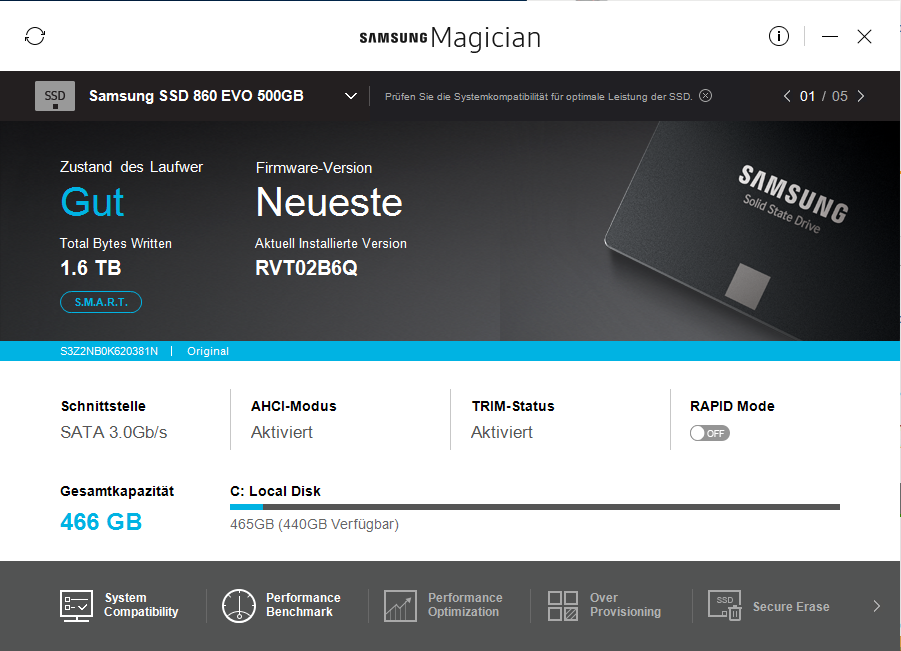Minimize the Samsung Magician window
The height and width of the screenshot is (651, 901).
point(830,37)
